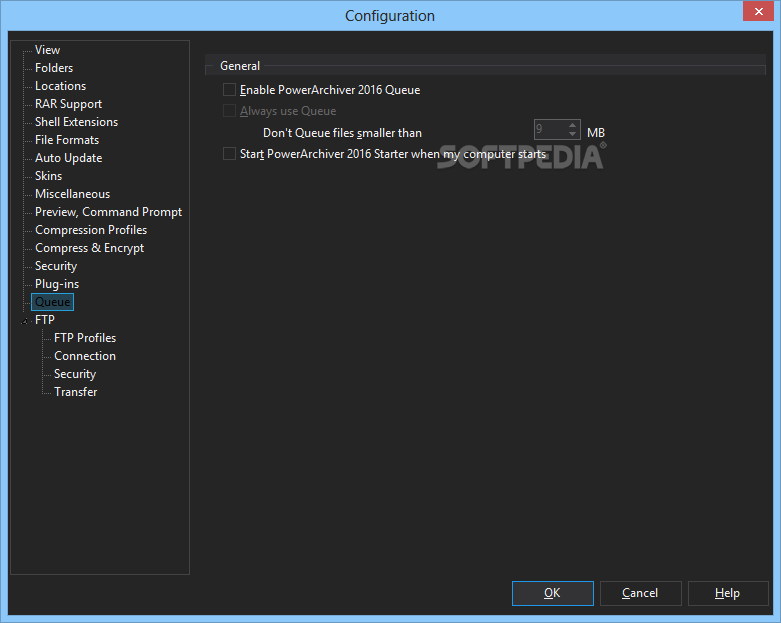Open the Locations category

click(x=60, y=86)
